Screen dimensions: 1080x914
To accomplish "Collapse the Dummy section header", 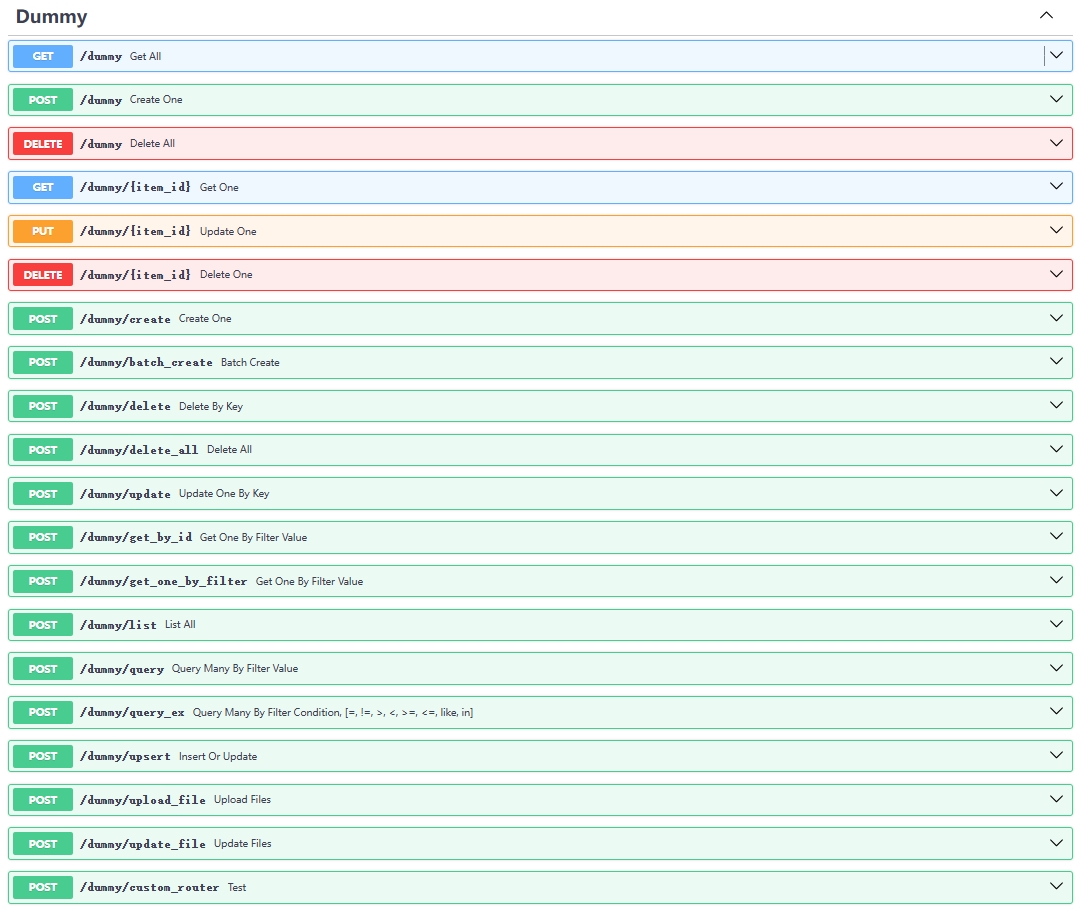I will pyautogui.click(x=1046, y=15).
